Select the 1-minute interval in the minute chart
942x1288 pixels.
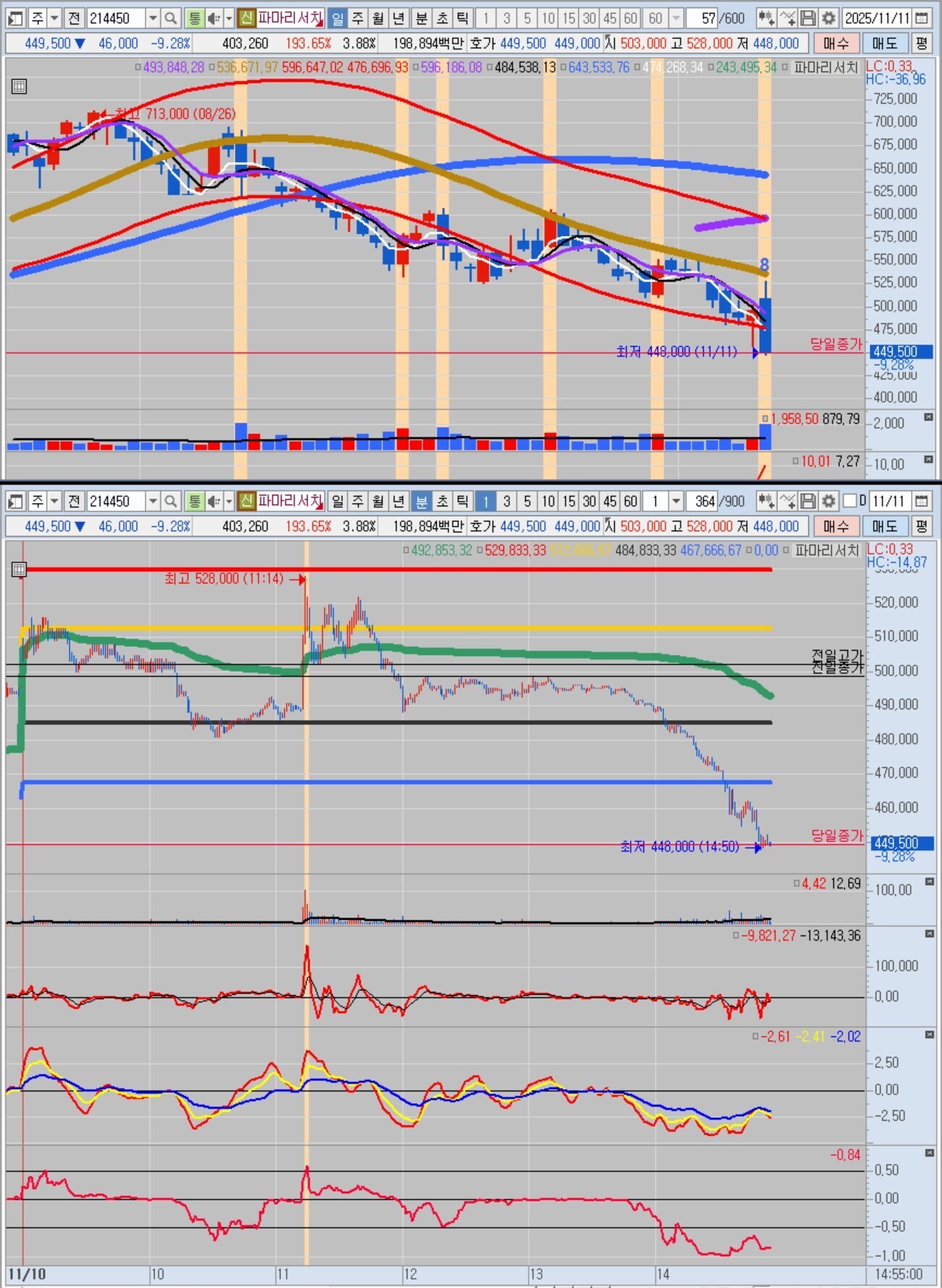[485, 501]
